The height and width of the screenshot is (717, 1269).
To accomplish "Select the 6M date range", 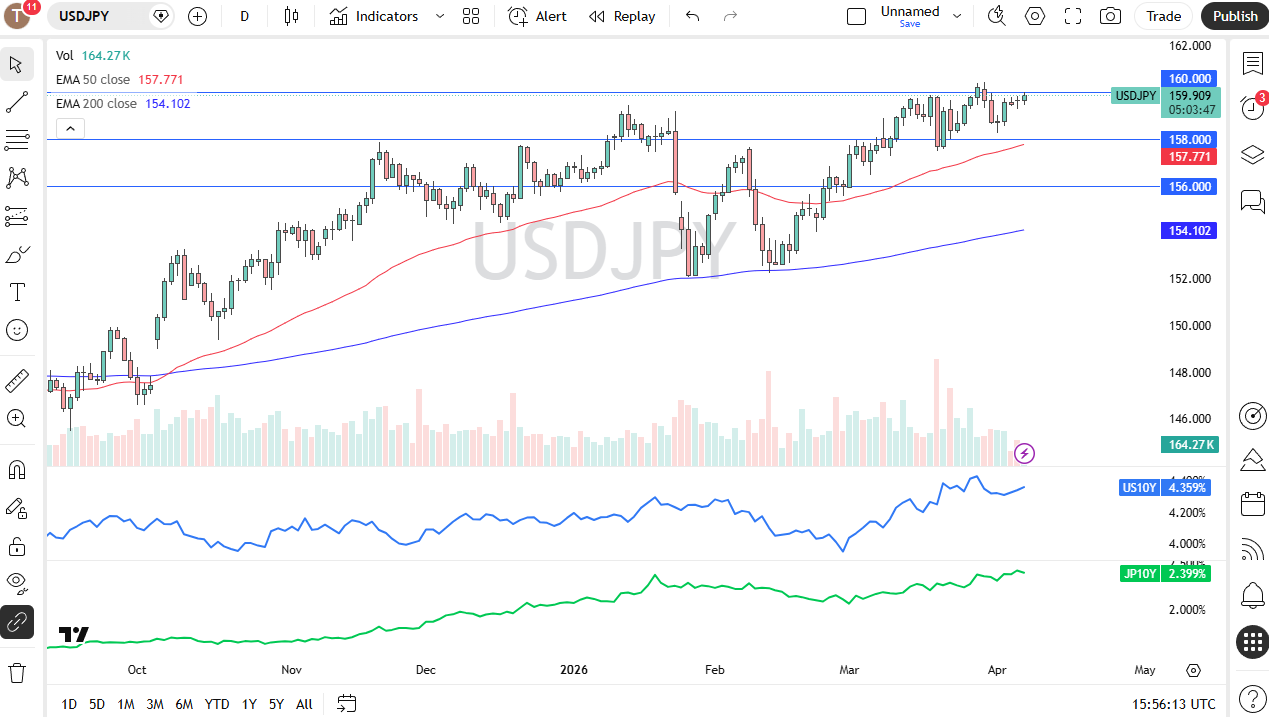I will point(184,704).
